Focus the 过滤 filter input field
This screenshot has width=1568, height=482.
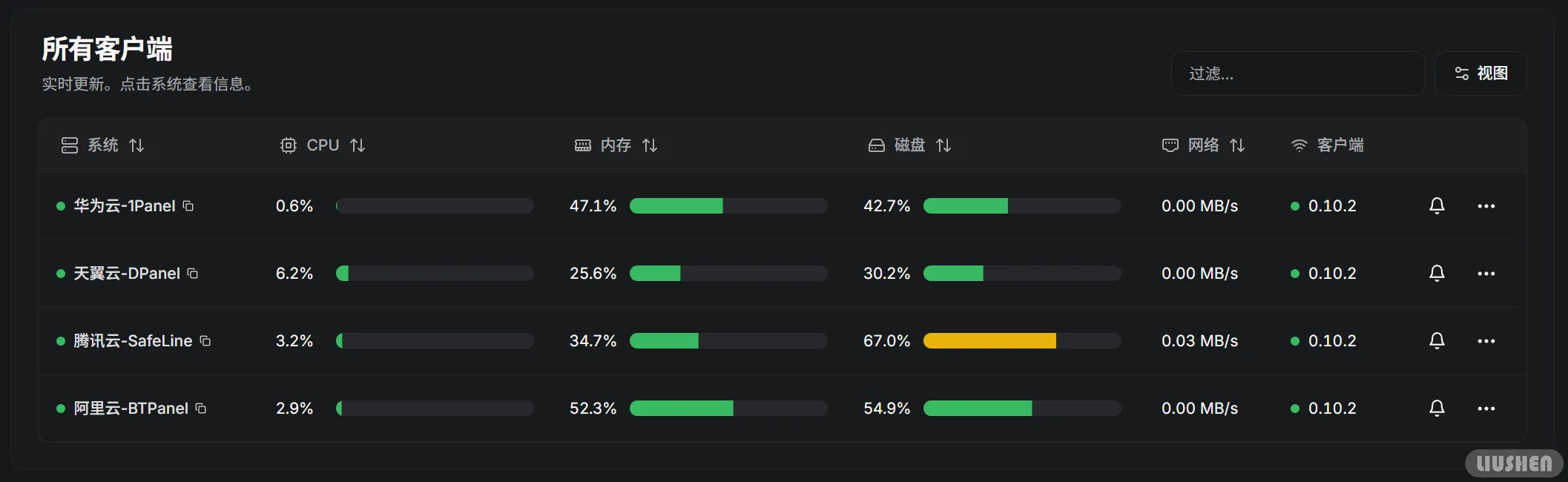pos(1298,73)
